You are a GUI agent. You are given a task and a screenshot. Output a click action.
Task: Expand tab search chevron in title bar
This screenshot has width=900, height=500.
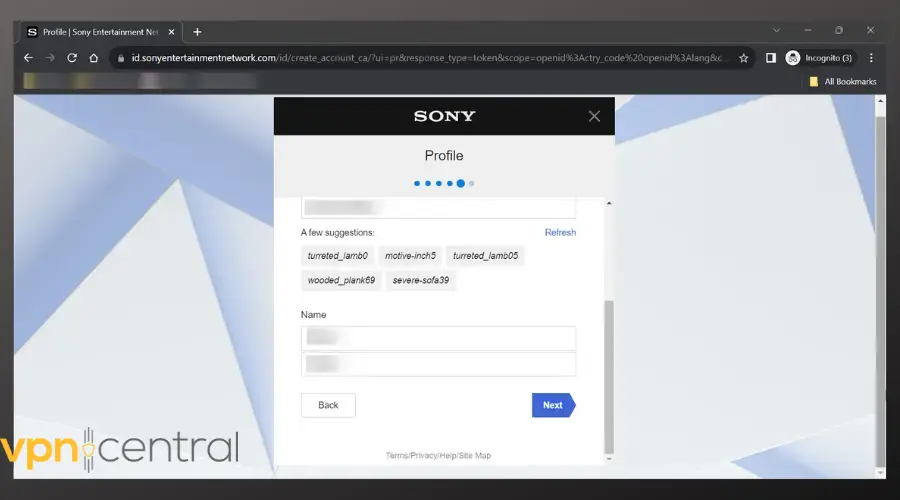[776, 30]
